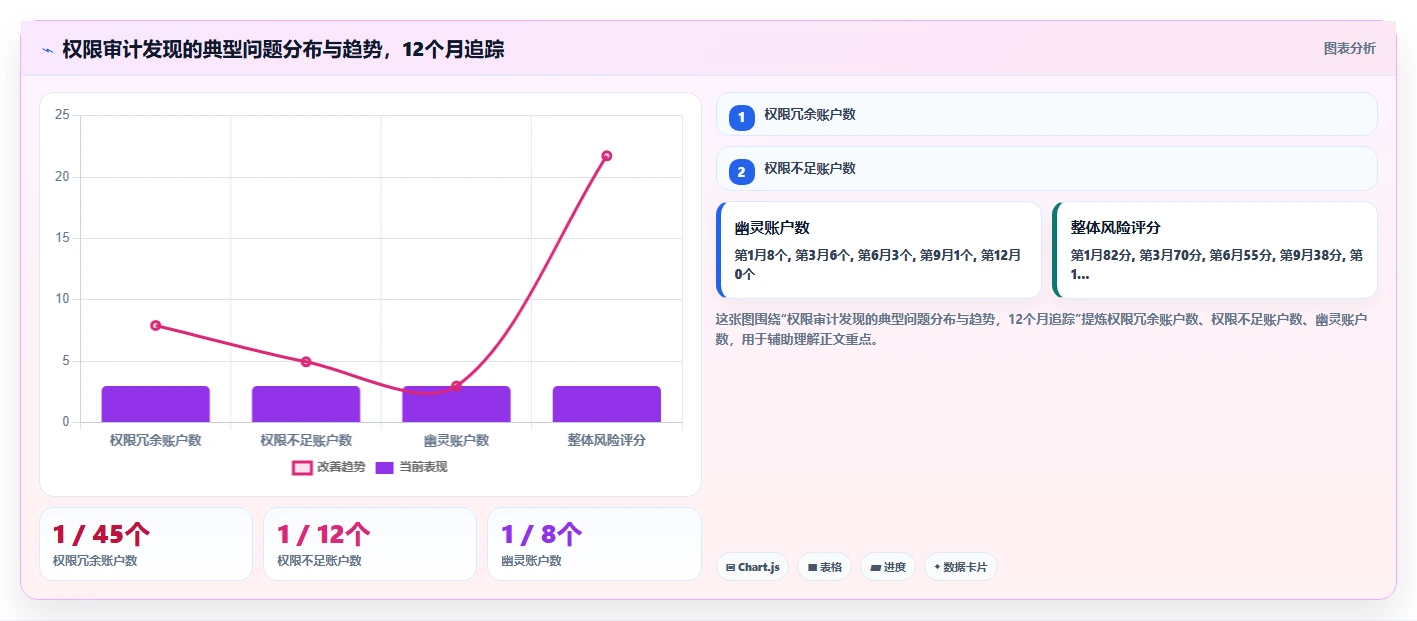Click the lightning icon beside the title
1417x621 pixels.
[x=47, y=49]
